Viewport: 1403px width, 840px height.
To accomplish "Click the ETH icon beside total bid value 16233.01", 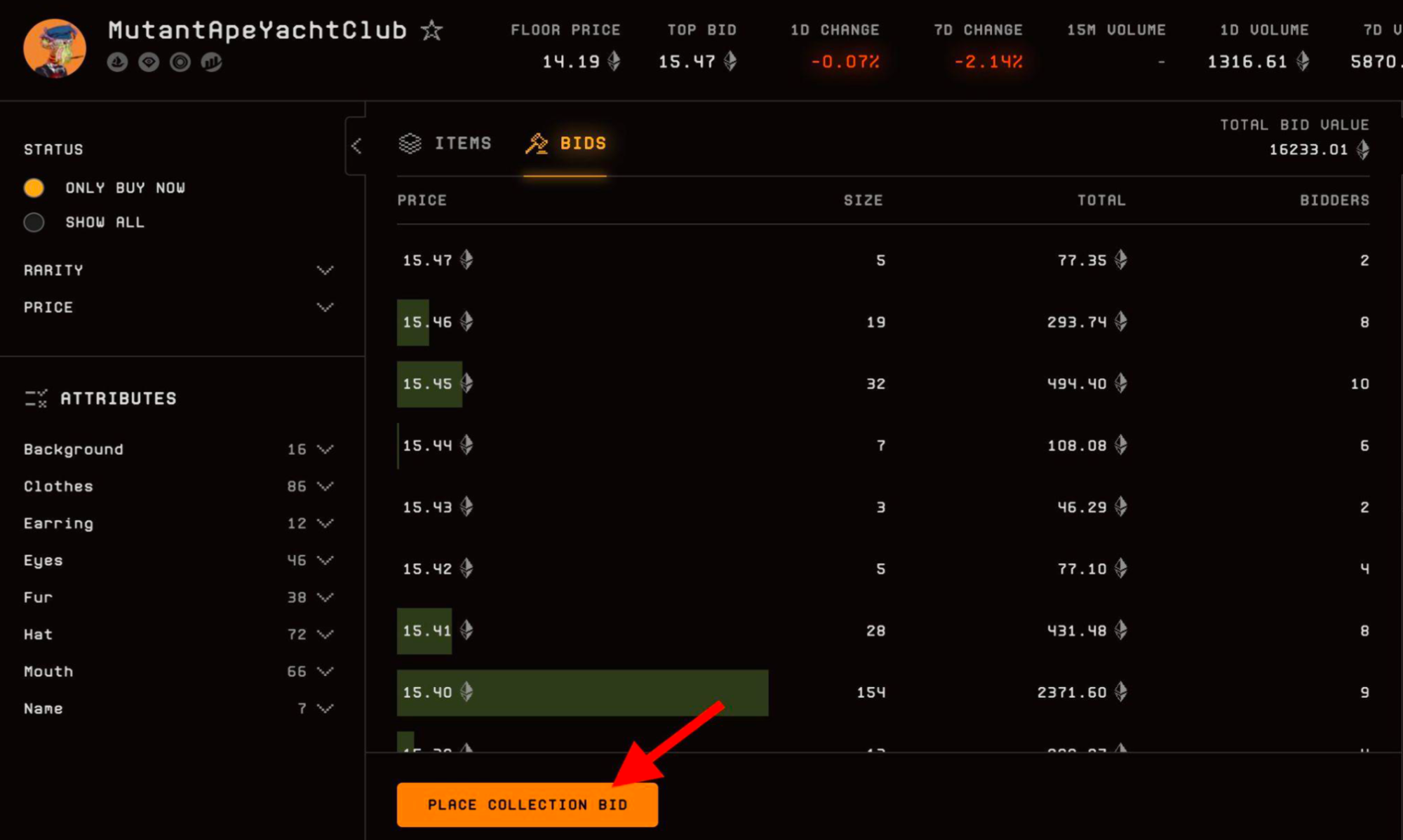I will (x=1362, y=149).
